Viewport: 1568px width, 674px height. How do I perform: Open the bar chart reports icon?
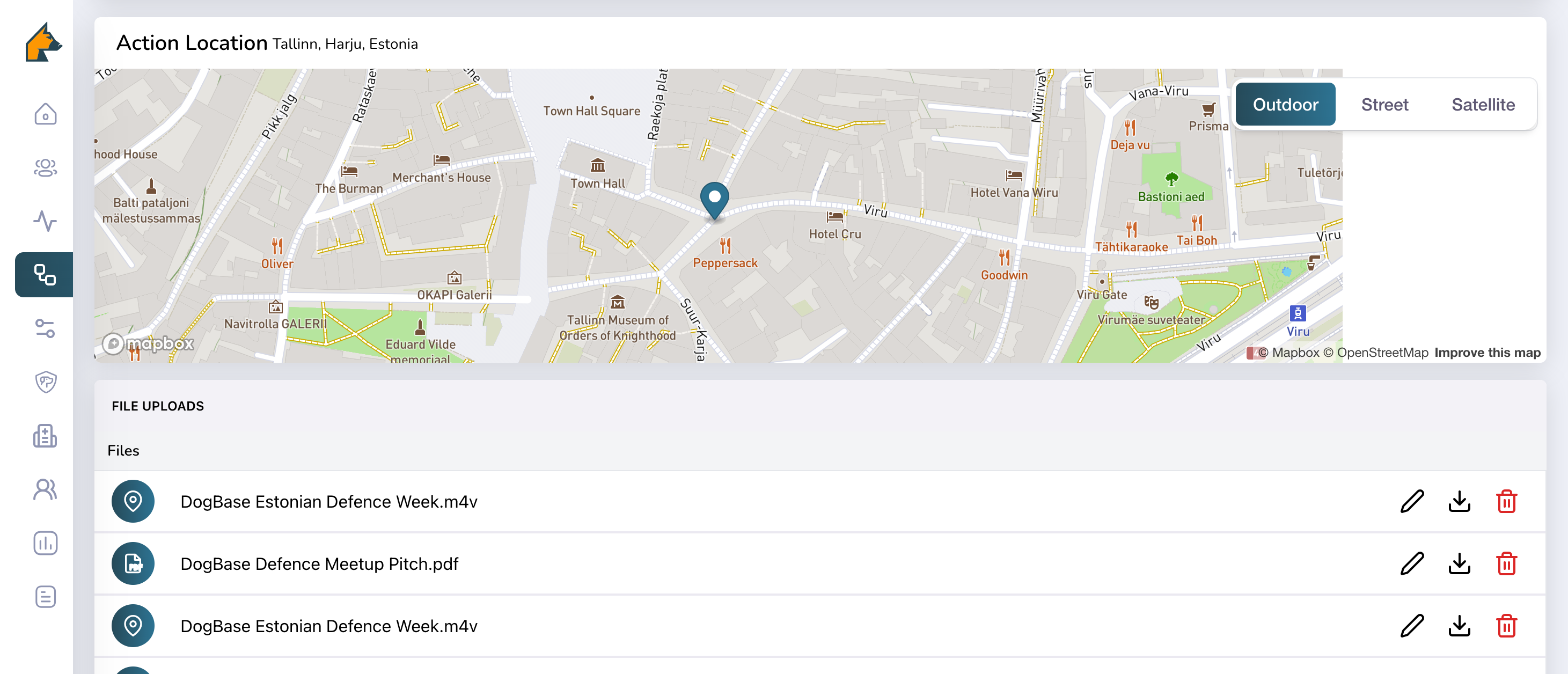click(45, 543)
